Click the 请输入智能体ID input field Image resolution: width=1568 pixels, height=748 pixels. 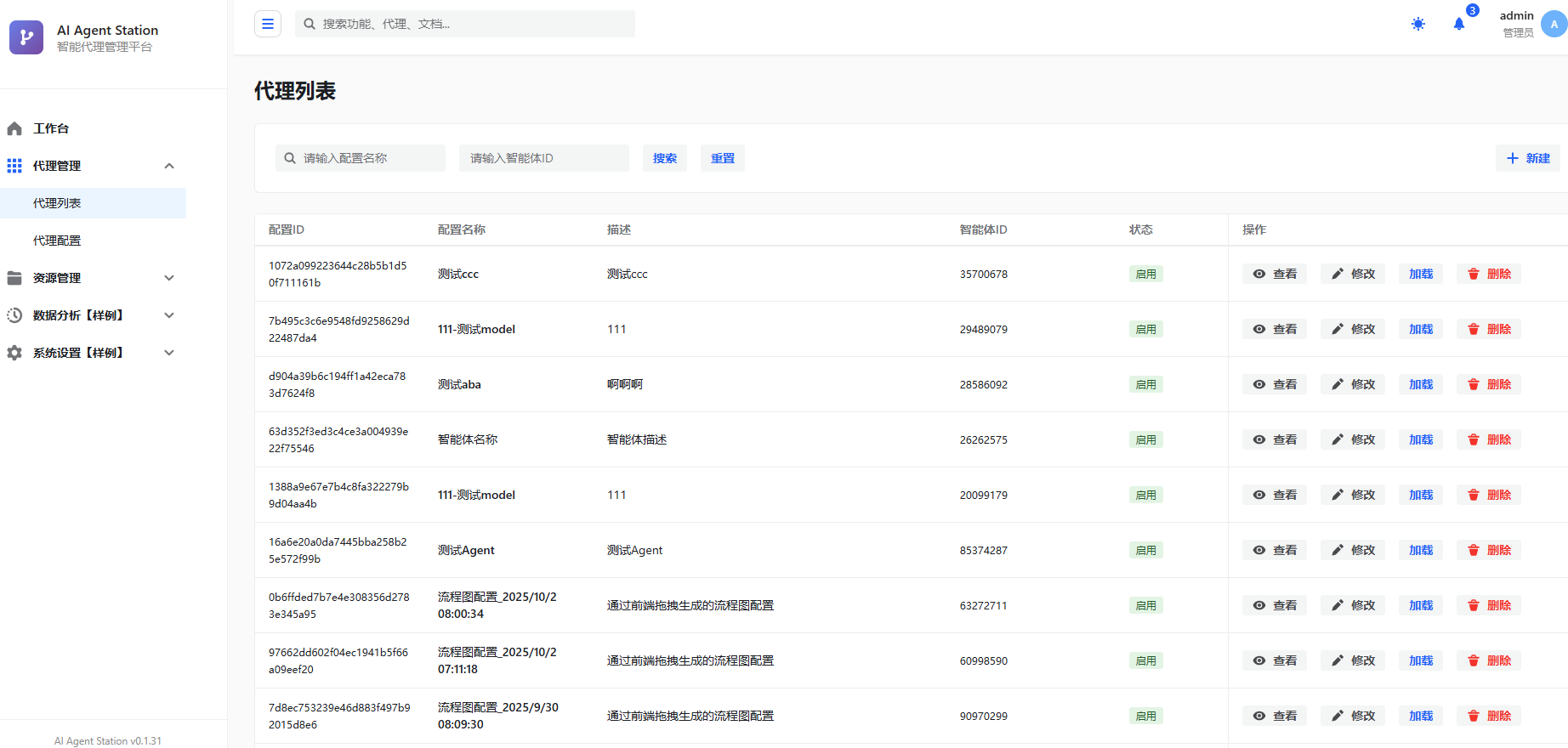click(544, 158)
